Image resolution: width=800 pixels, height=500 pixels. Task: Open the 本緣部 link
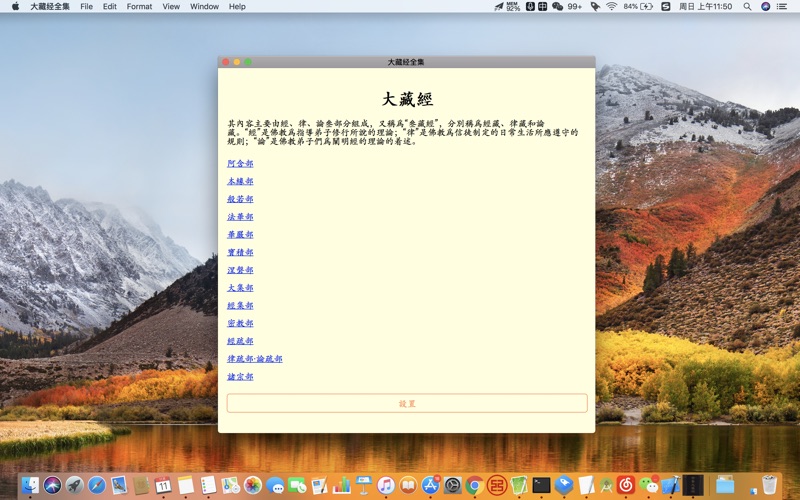click(240, 181)
